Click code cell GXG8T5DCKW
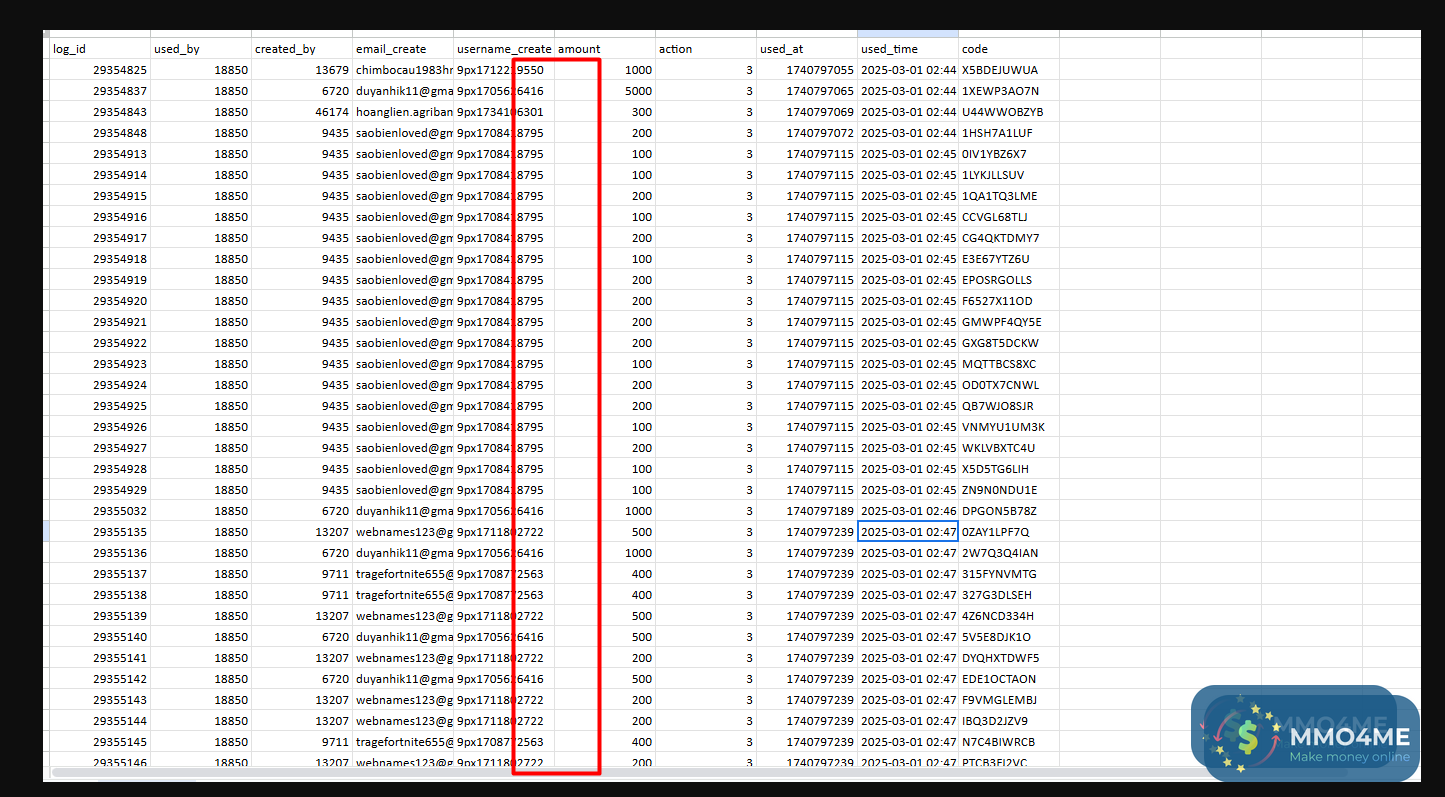 tap(1009, 343)
